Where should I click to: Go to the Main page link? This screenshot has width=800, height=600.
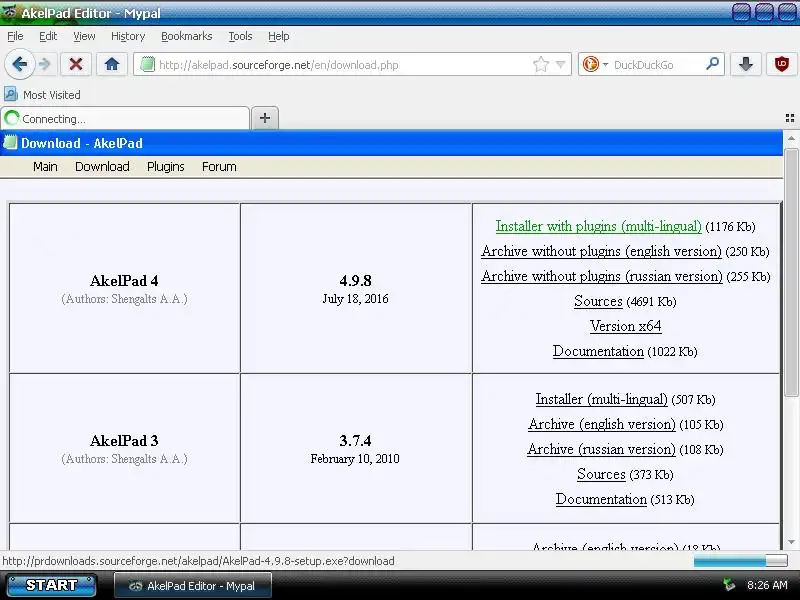pyautogui.click(x=45, y=167)
